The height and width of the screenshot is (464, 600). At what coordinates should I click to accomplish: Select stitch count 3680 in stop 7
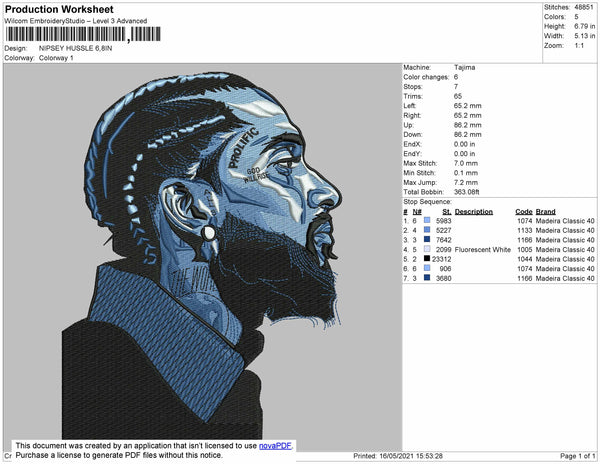coord(443,278)
